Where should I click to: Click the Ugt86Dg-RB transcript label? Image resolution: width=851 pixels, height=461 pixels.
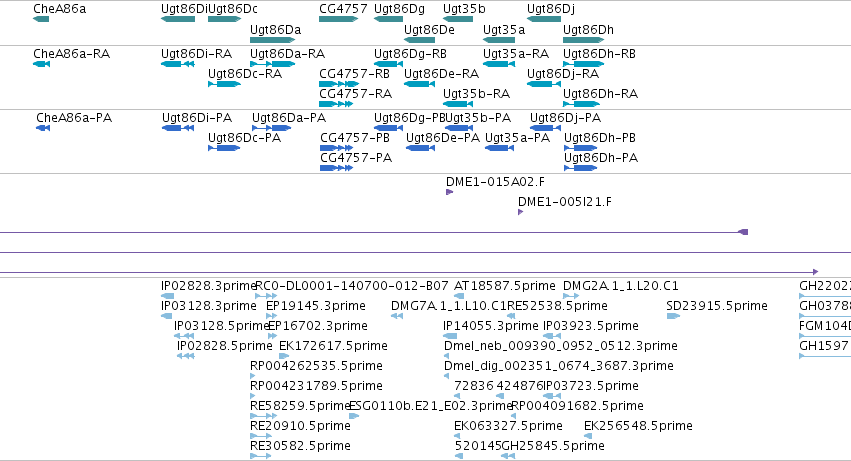tap(410, 54)
